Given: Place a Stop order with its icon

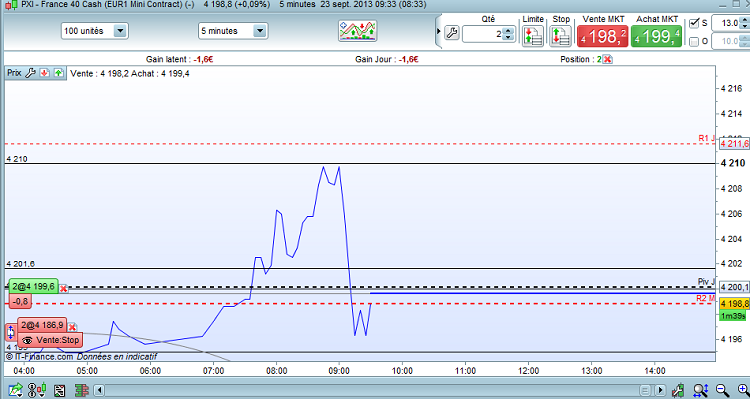Looking at the screenshot, I should 560,36.
